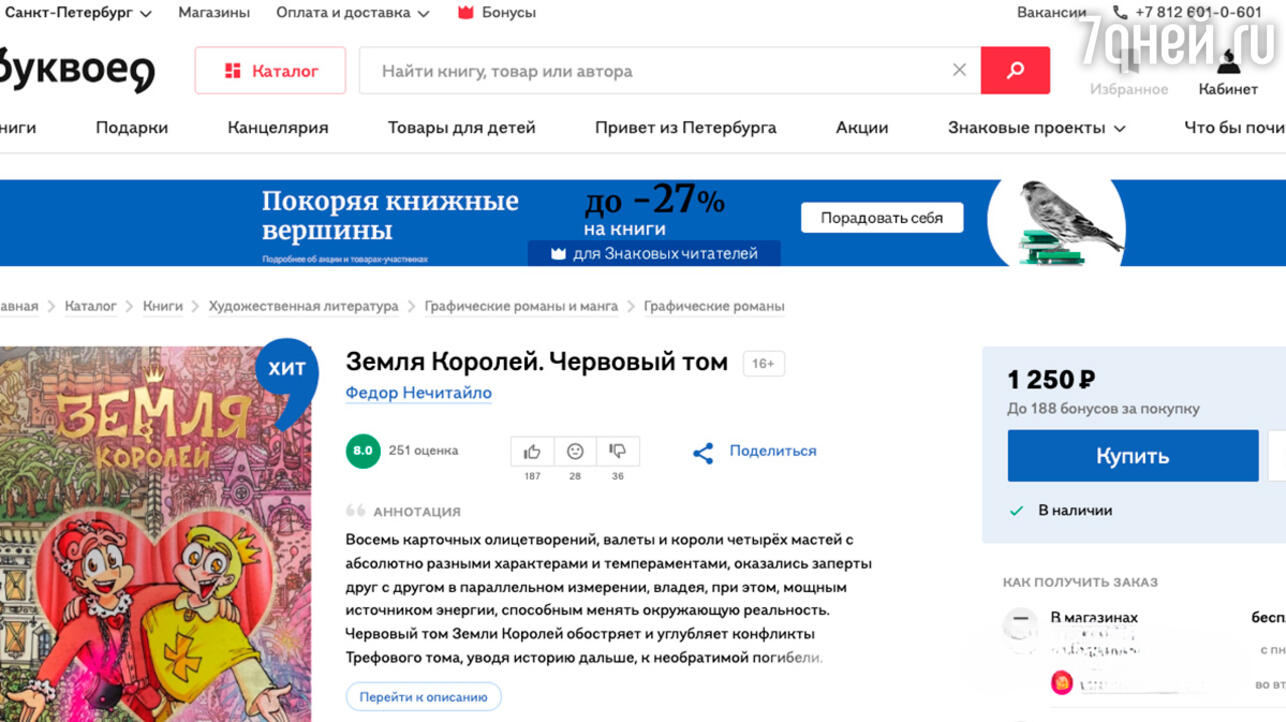Open Товары для детей section

point(462,128)
